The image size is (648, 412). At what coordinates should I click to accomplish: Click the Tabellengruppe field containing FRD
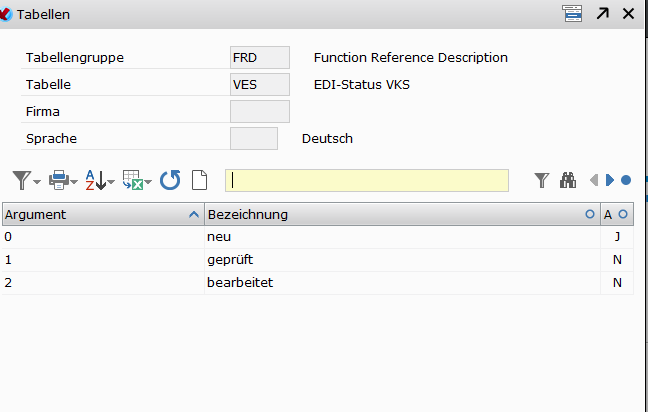click(259, 58)
